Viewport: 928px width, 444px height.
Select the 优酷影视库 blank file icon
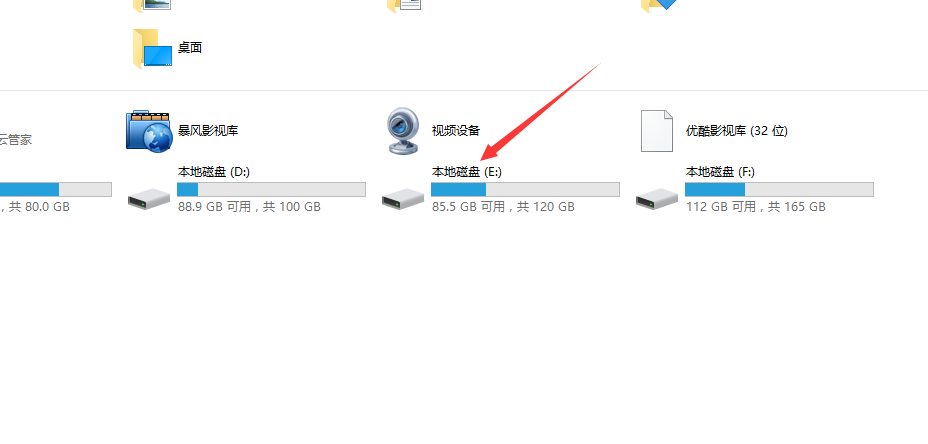pyautogui.click(x=657, y=131)
